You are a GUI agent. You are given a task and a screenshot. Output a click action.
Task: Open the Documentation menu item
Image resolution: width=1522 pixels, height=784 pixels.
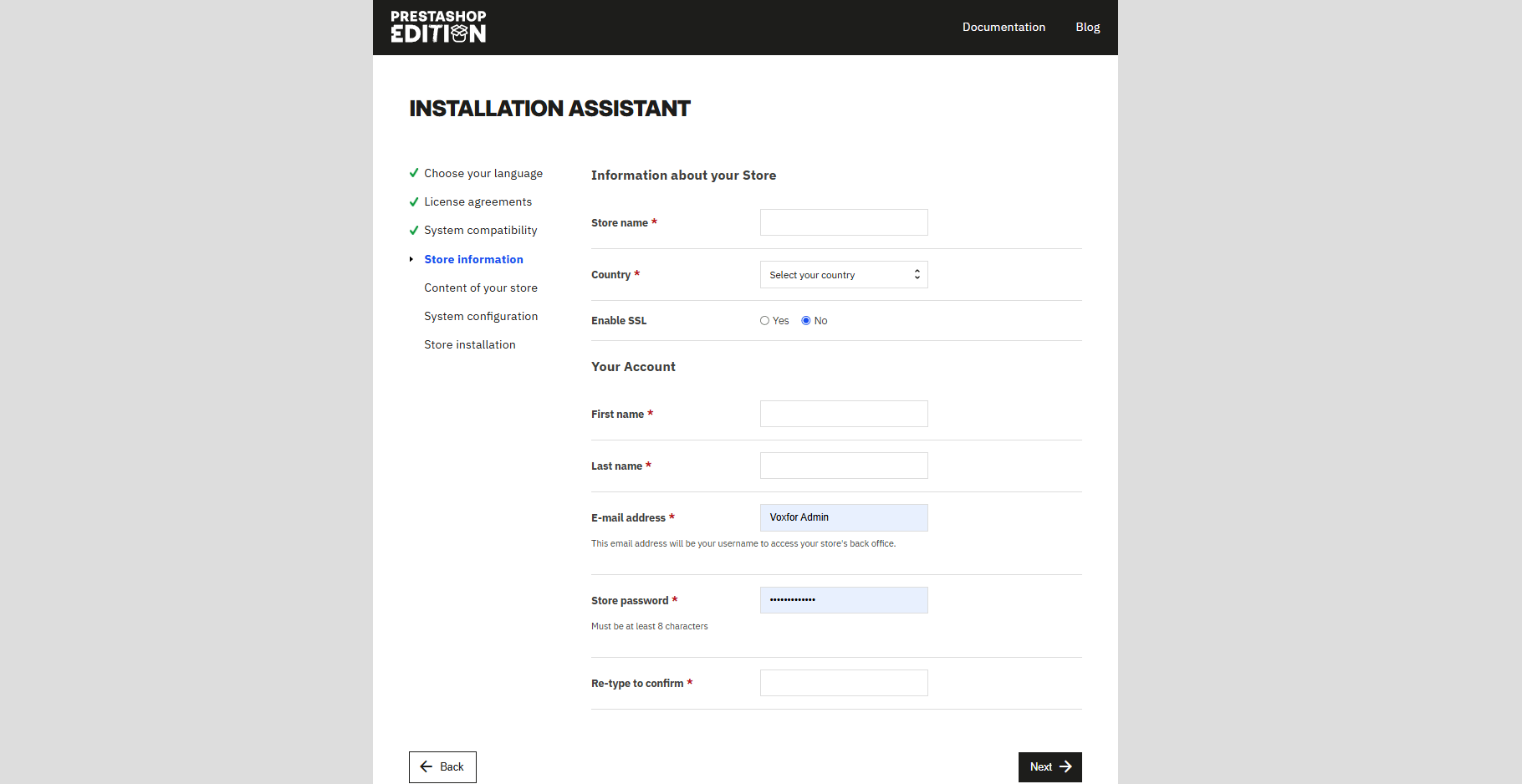click(x=1004, y=27)
